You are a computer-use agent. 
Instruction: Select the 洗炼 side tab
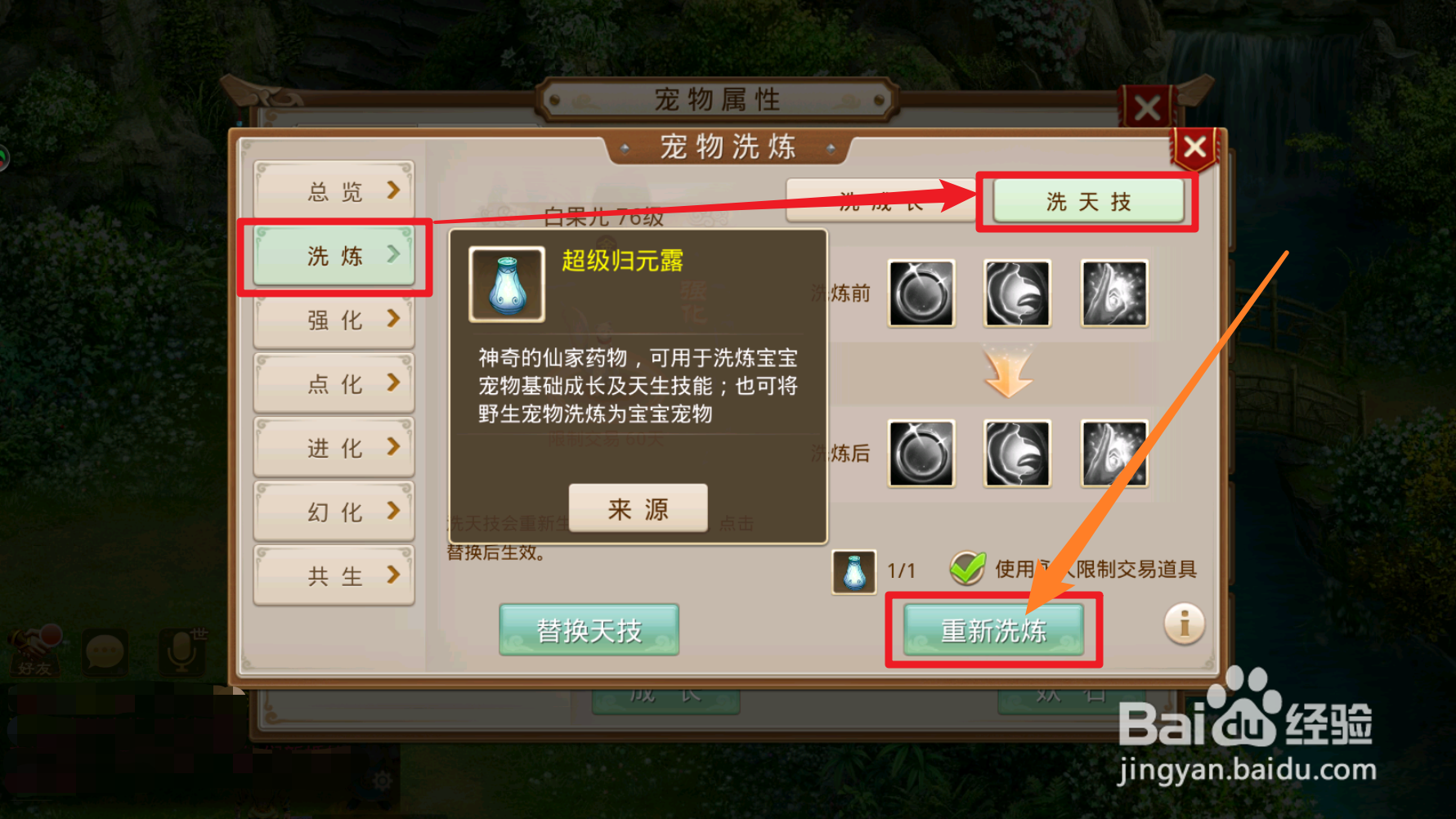click(334, 256)
